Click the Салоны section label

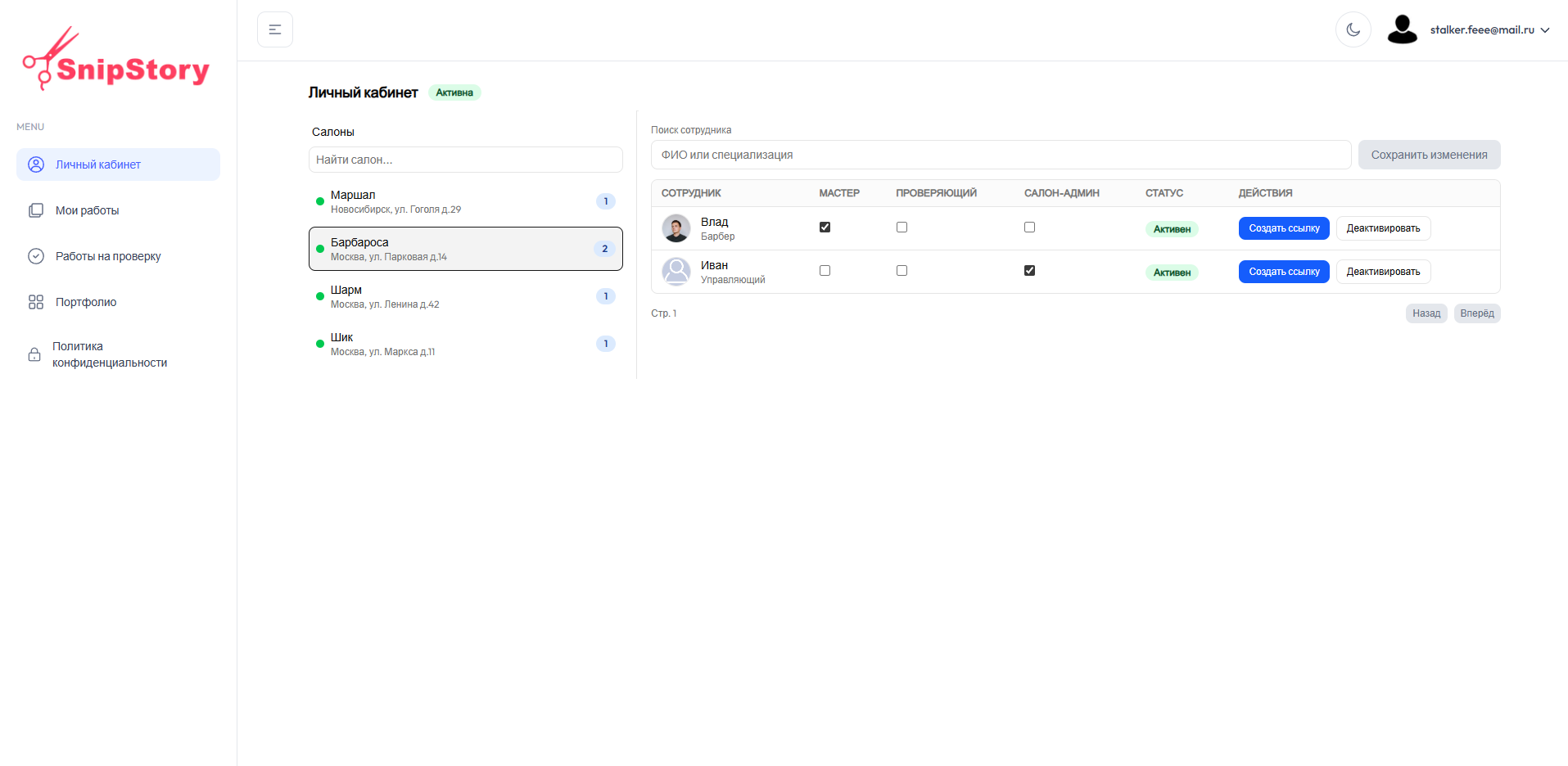tap(333, 132)
